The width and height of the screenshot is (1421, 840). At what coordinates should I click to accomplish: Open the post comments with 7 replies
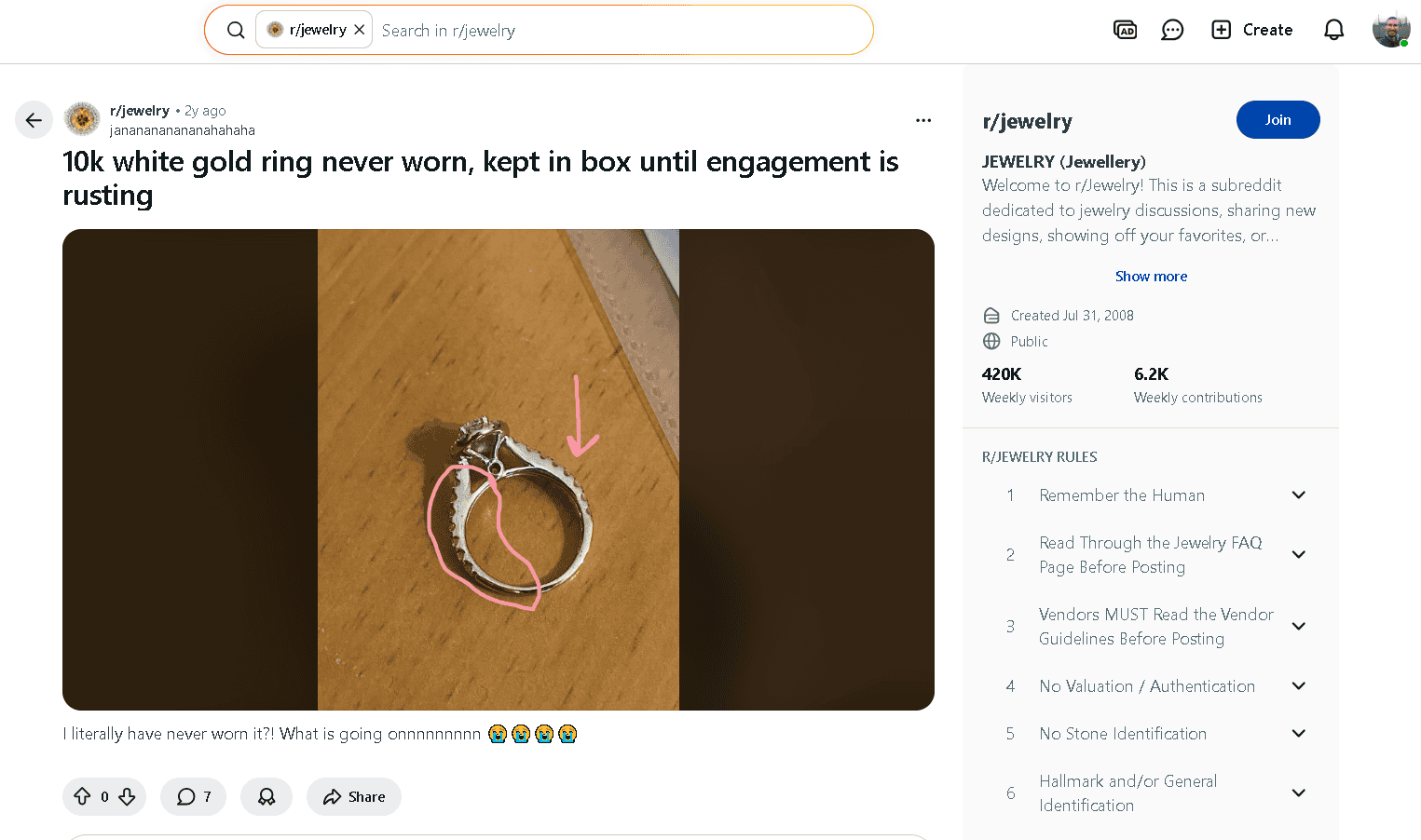point(194,796)
